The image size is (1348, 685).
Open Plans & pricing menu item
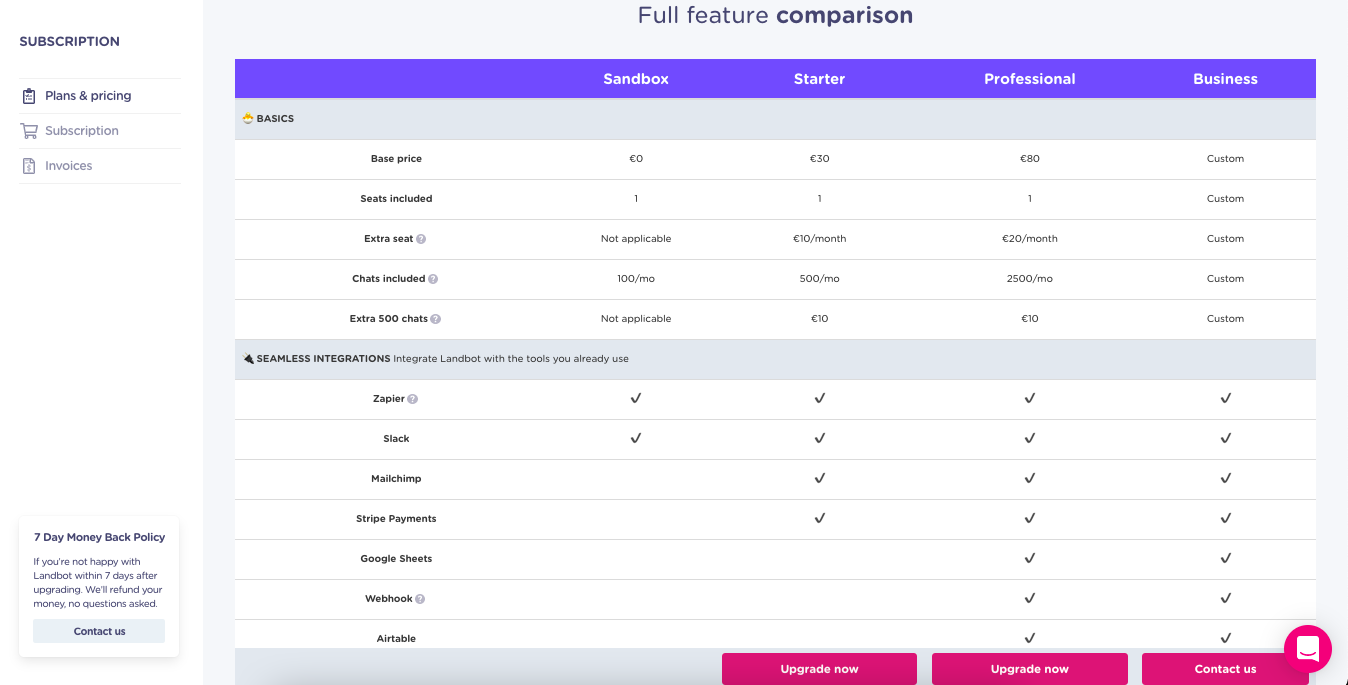coord(88,96)
